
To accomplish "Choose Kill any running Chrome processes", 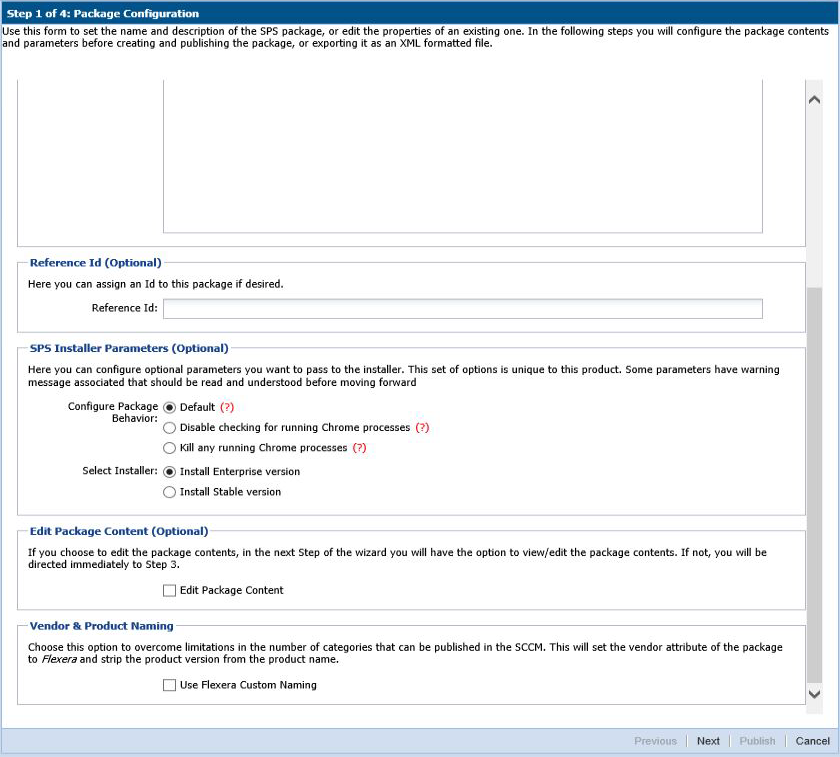I will 169,448.
